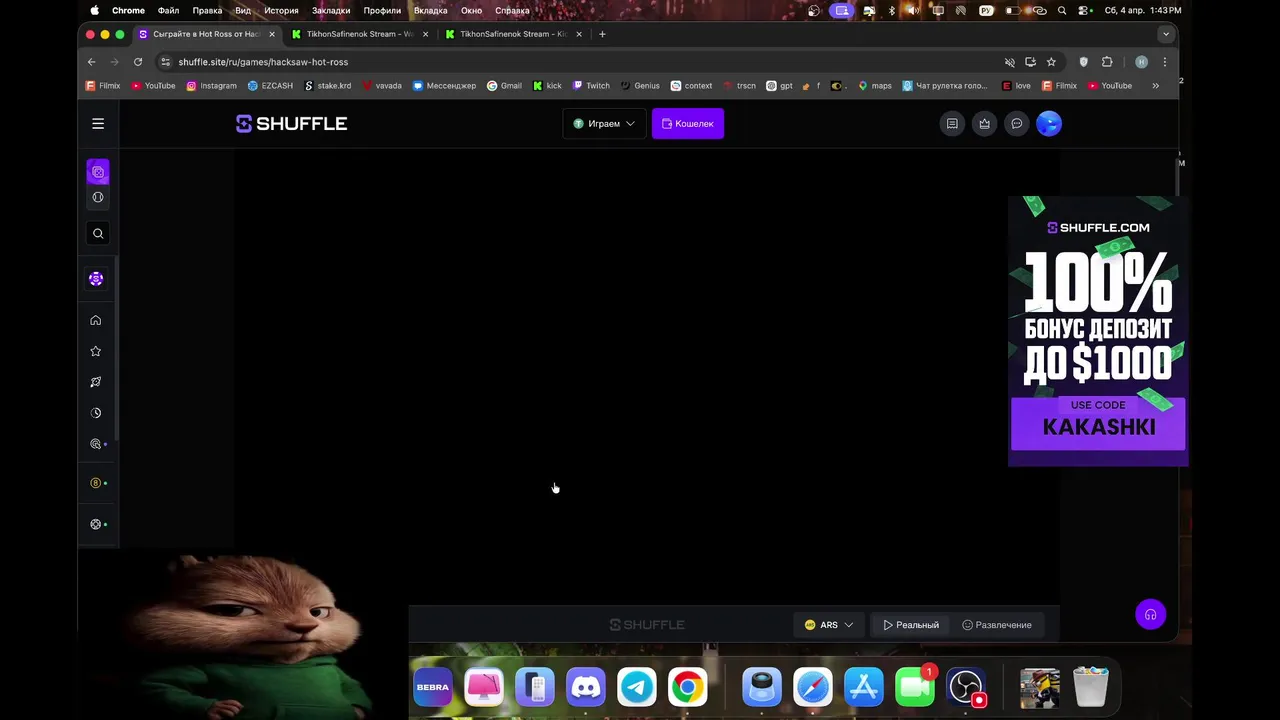Click the lifebuoy-style icon at sidebar bottom
1280x720 pixels.
coord(96,524)
